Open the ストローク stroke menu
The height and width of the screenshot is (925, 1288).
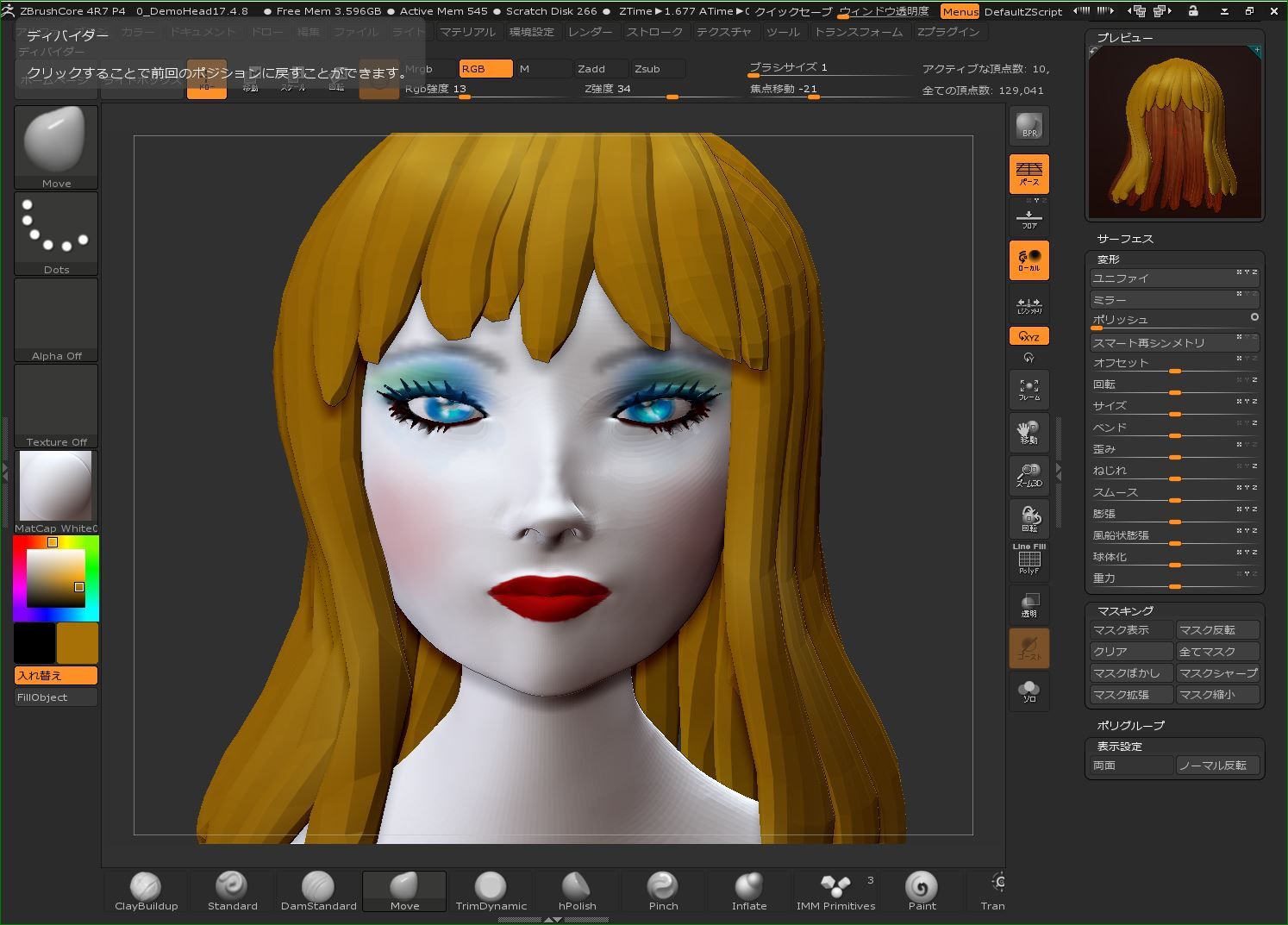[654, 32]
